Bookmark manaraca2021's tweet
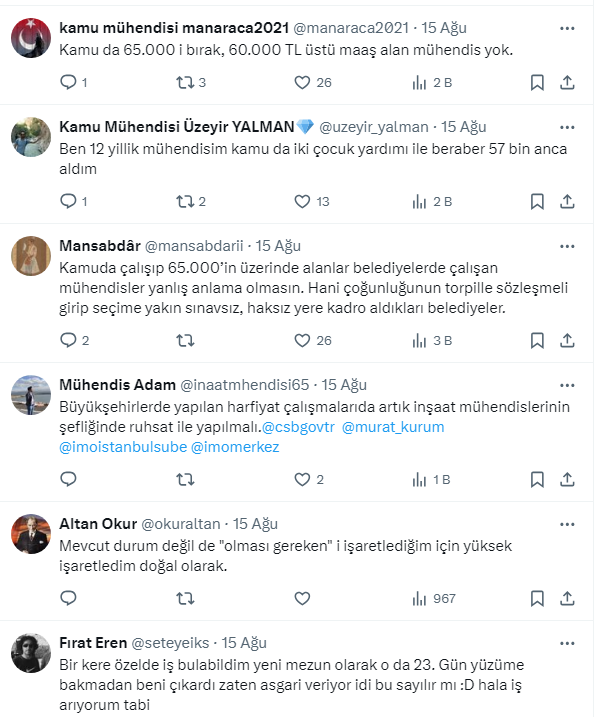 [x=536, y=83]
